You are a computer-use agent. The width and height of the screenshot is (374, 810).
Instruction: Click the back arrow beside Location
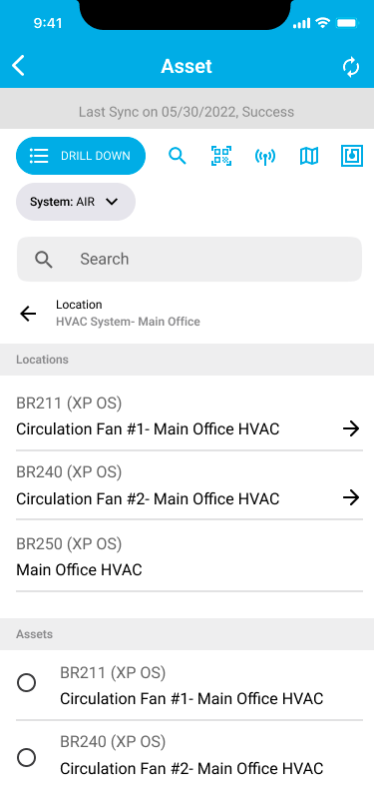click(28, 313)
